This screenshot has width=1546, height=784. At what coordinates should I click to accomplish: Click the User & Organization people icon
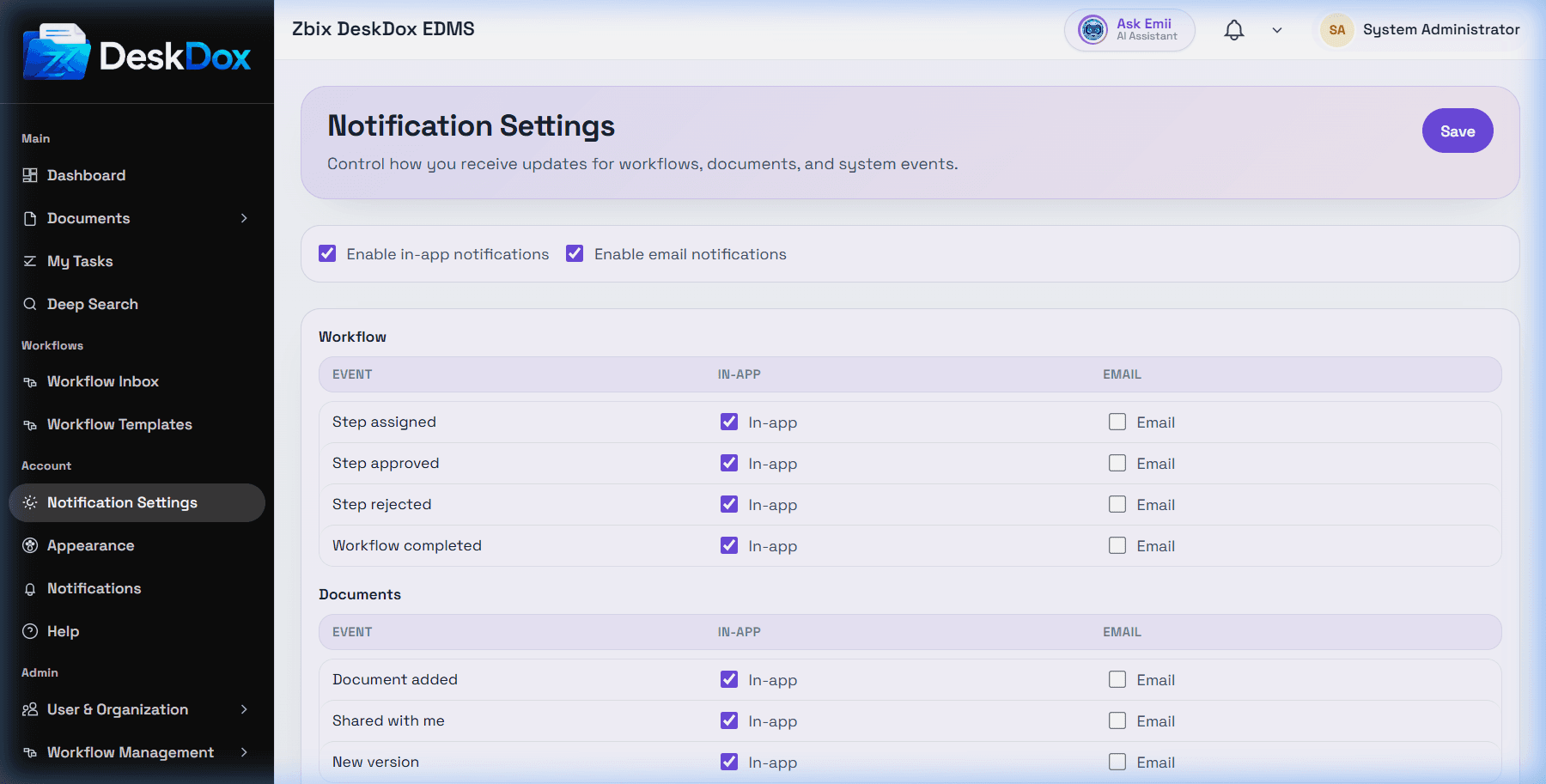(30, 709)
